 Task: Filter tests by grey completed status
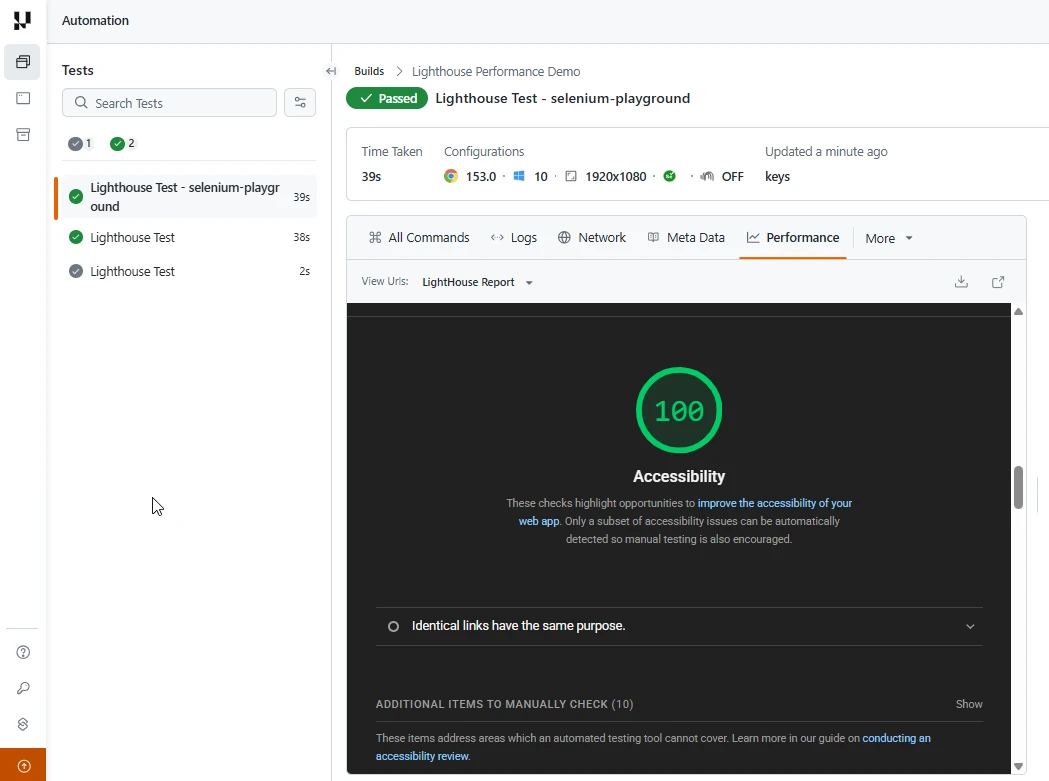[x=80, y=143]
